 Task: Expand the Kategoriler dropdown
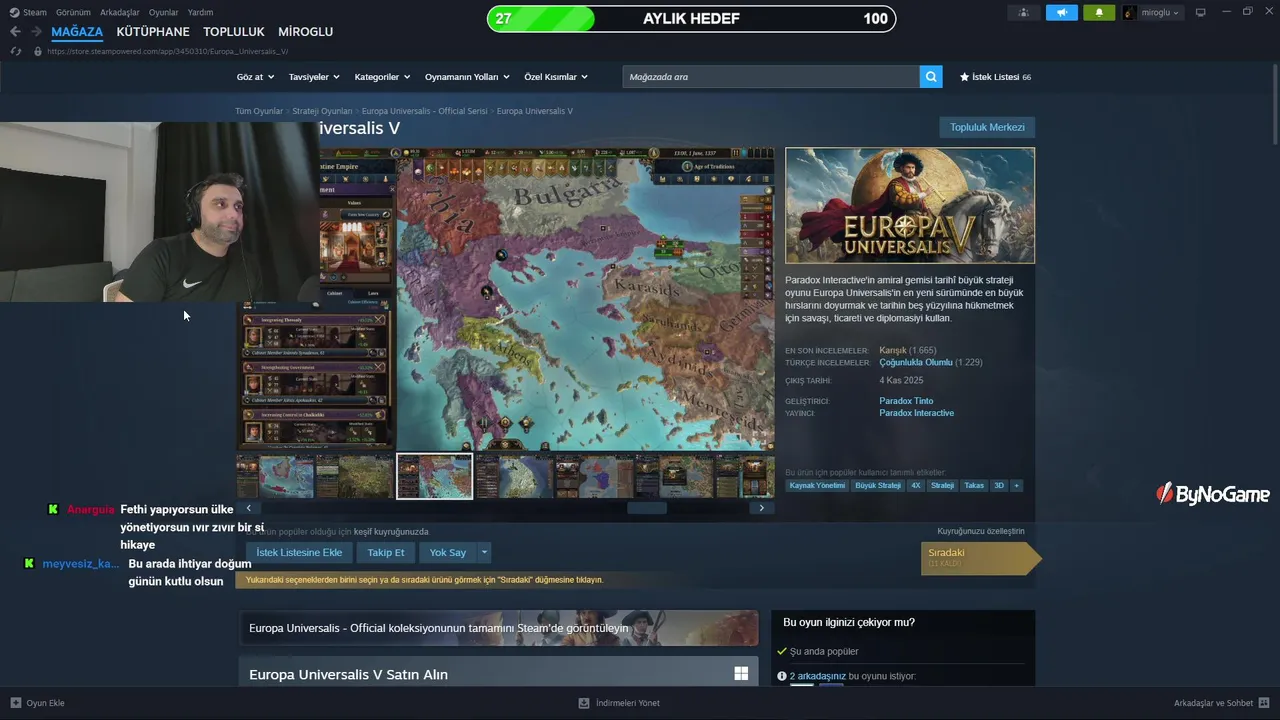[x=382, y=77]
